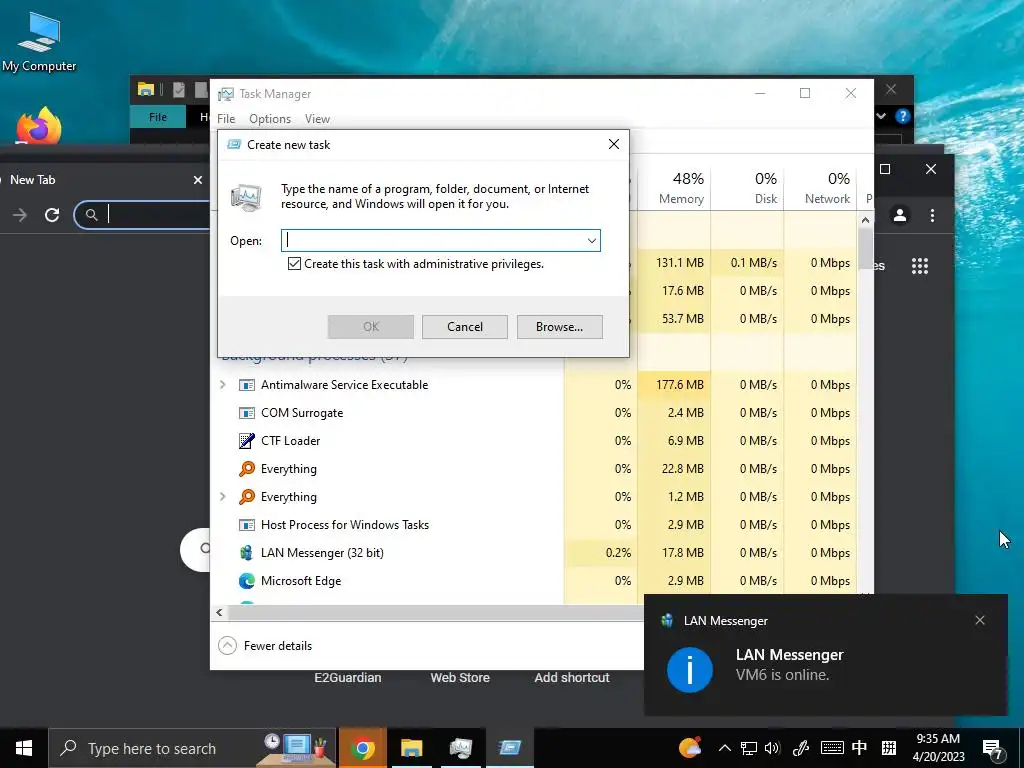Click the volume speaker tray icon
The width and height of the screenshot is (1024, 768).
pyautogui.click(x=772, y=748)
